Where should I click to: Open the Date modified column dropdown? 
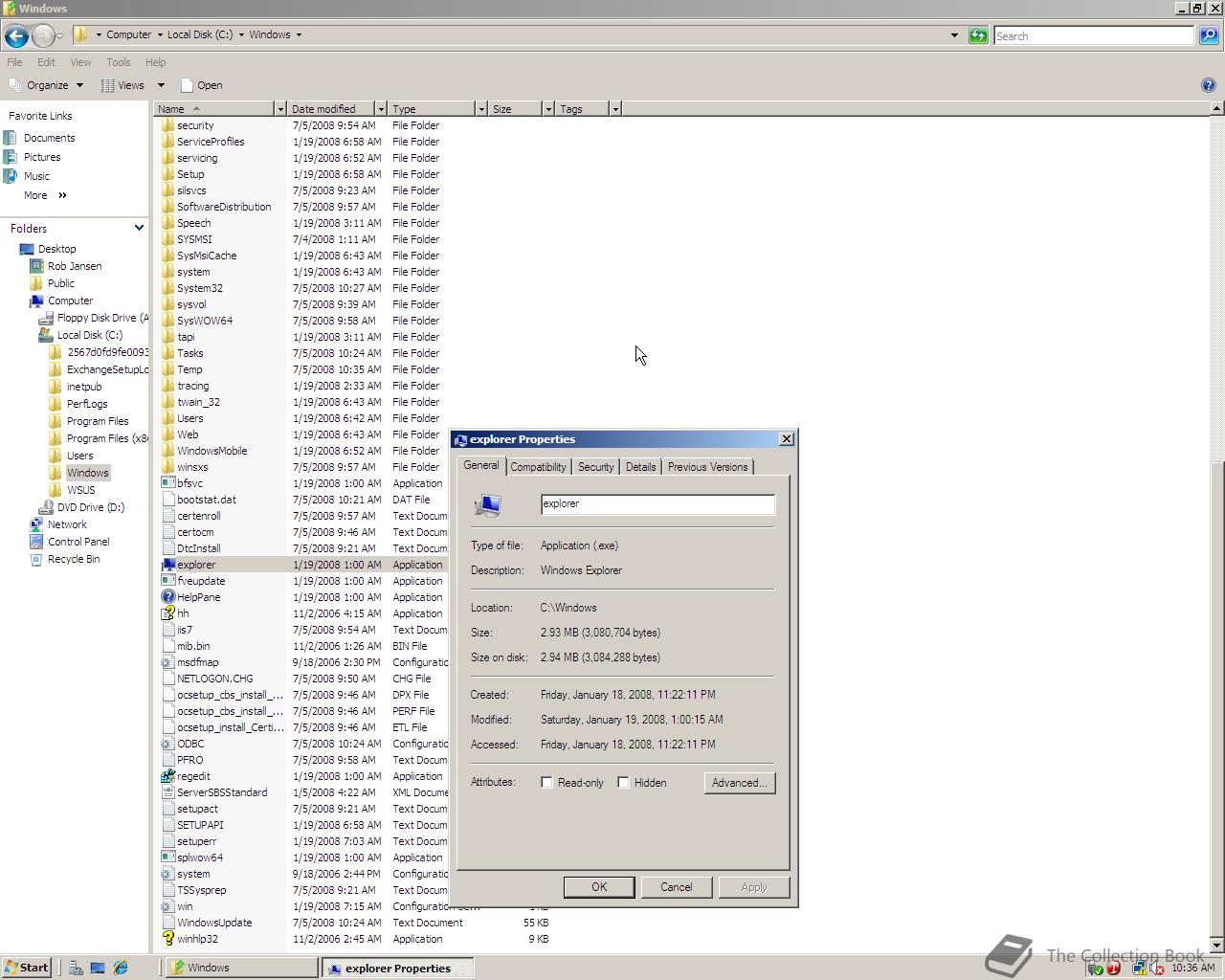click(x=380, y=109)
